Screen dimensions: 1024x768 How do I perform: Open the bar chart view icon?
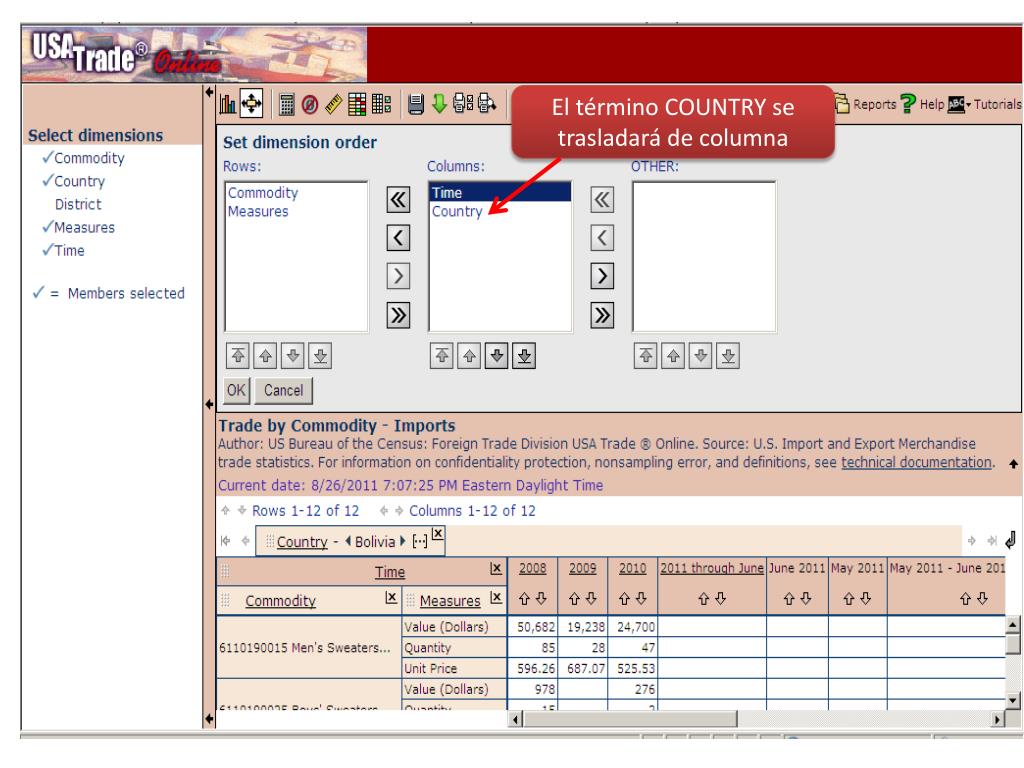[227, 104]
